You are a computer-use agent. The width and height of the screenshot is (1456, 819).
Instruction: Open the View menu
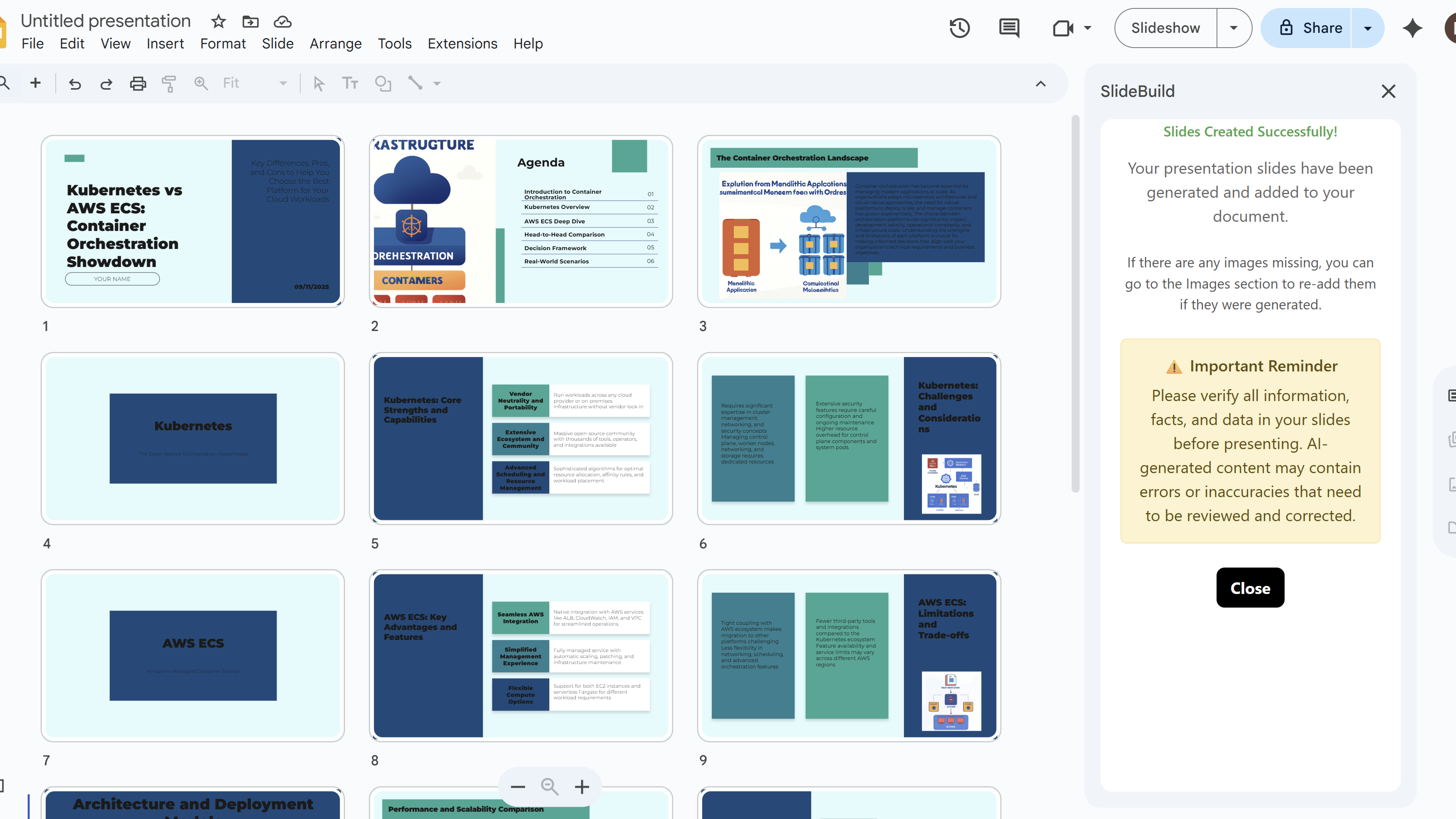point(115,44)
